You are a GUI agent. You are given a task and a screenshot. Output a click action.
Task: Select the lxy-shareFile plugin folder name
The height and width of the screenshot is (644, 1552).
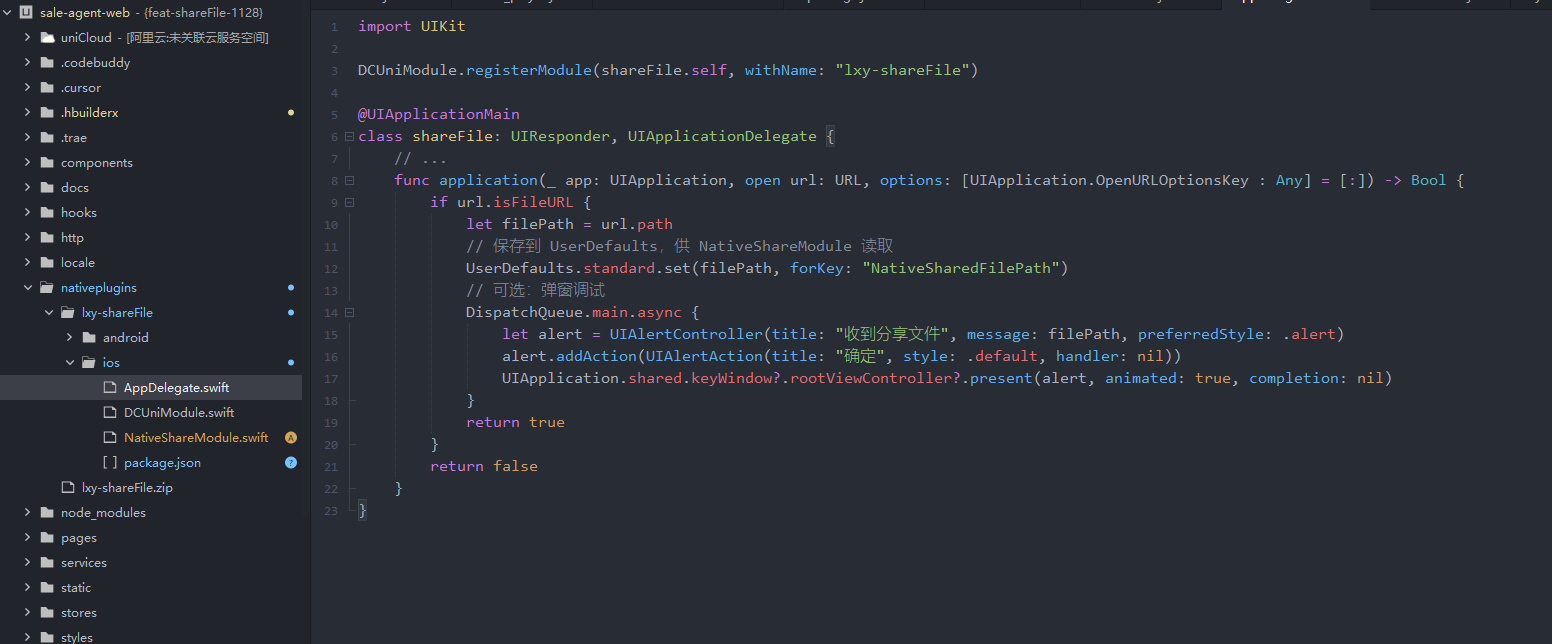117,313
